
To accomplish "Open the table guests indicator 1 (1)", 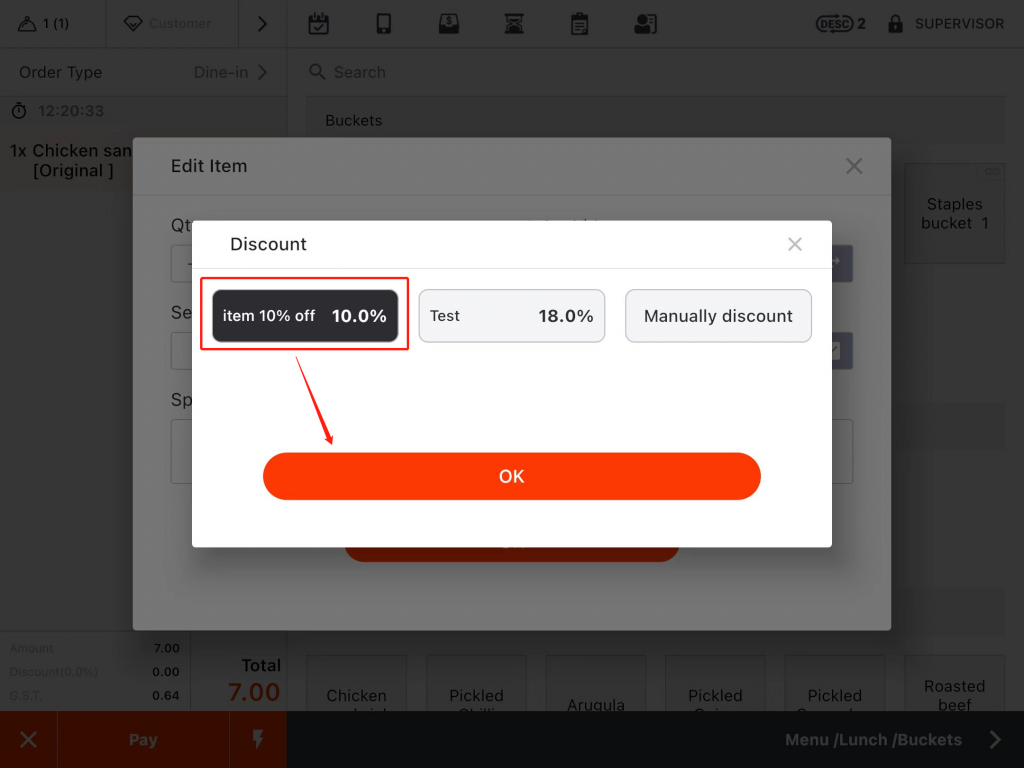I will (43, 24).
